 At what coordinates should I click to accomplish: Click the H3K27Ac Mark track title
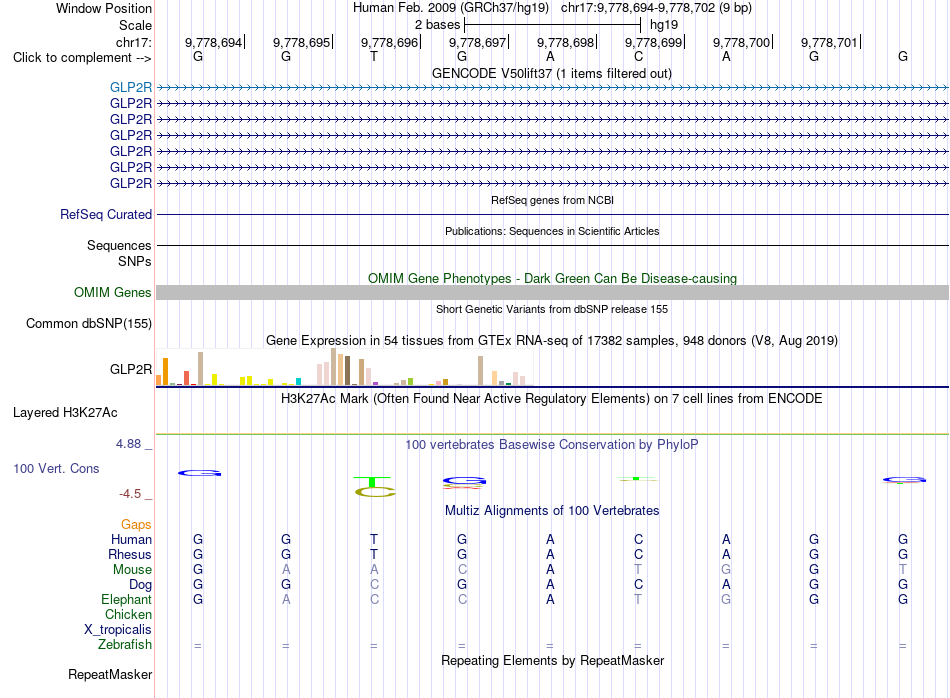point(552,399)
